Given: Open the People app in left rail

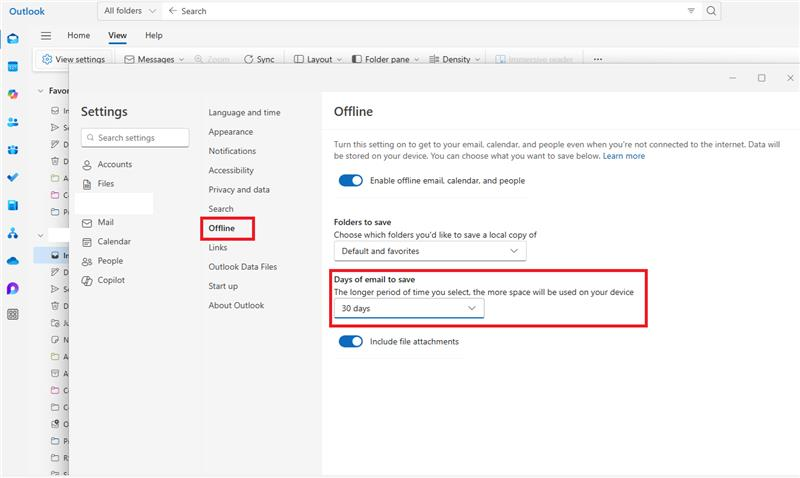Looking at the screenshot, I should click(x=13, y=122).
